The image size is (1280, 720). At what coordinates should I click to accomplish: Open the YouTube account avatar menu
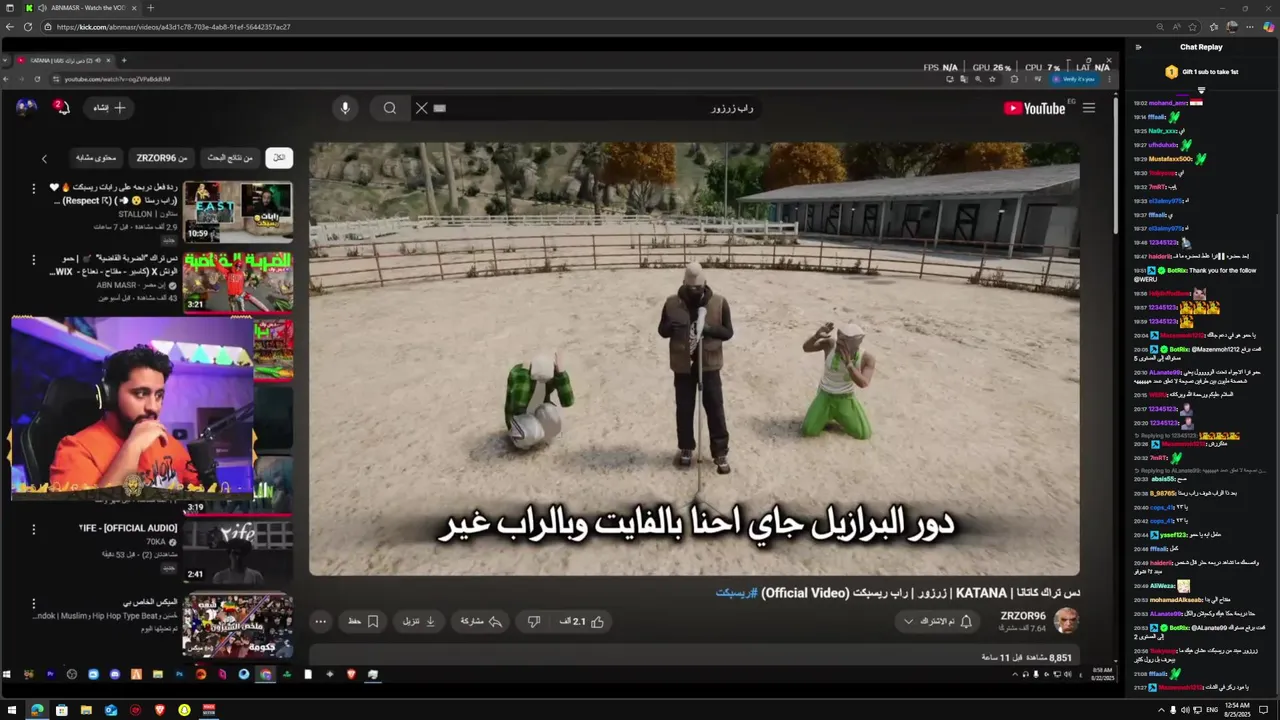point(26,107)
